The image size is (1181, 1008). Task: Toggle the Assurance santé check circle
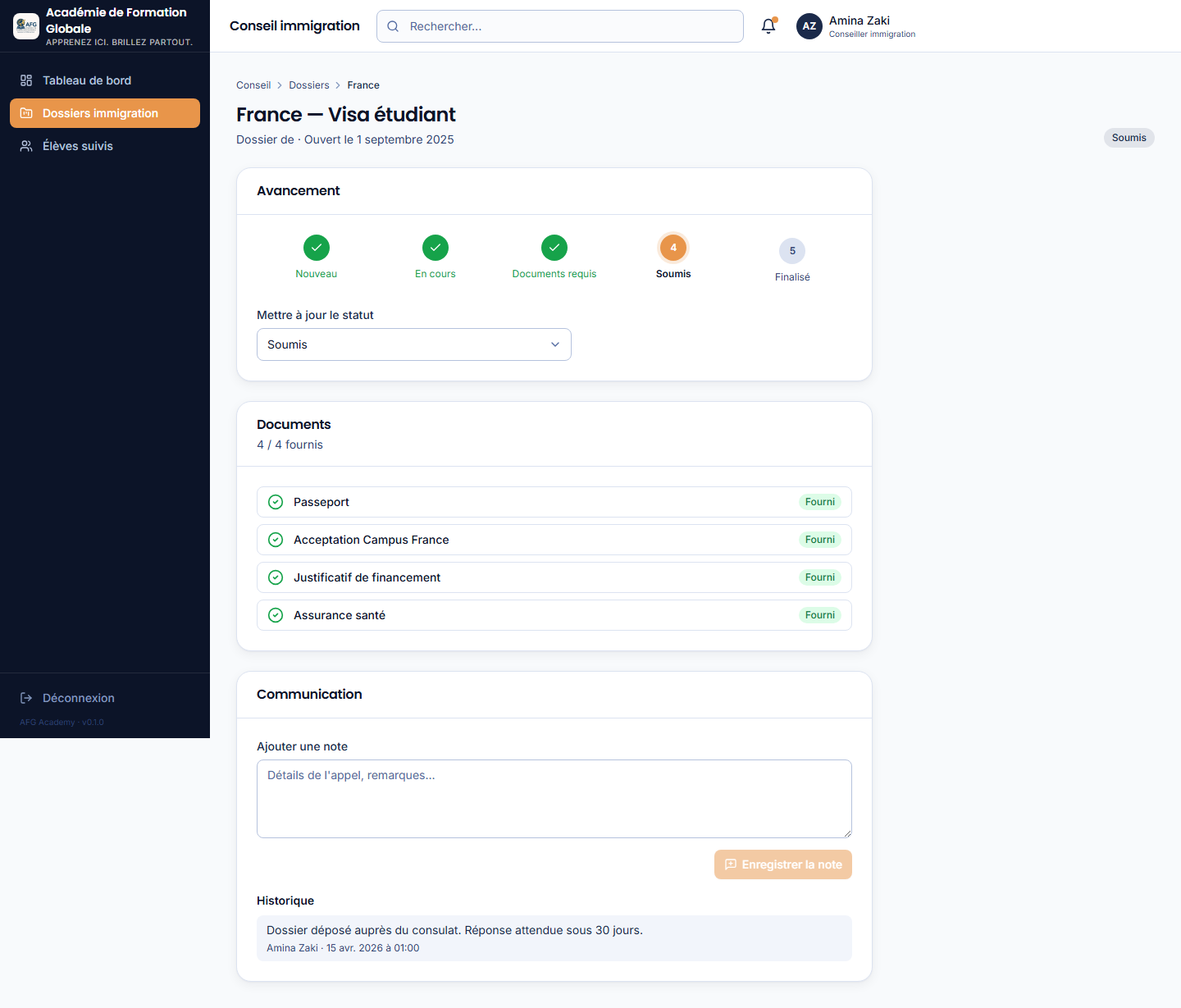point(276,615)
